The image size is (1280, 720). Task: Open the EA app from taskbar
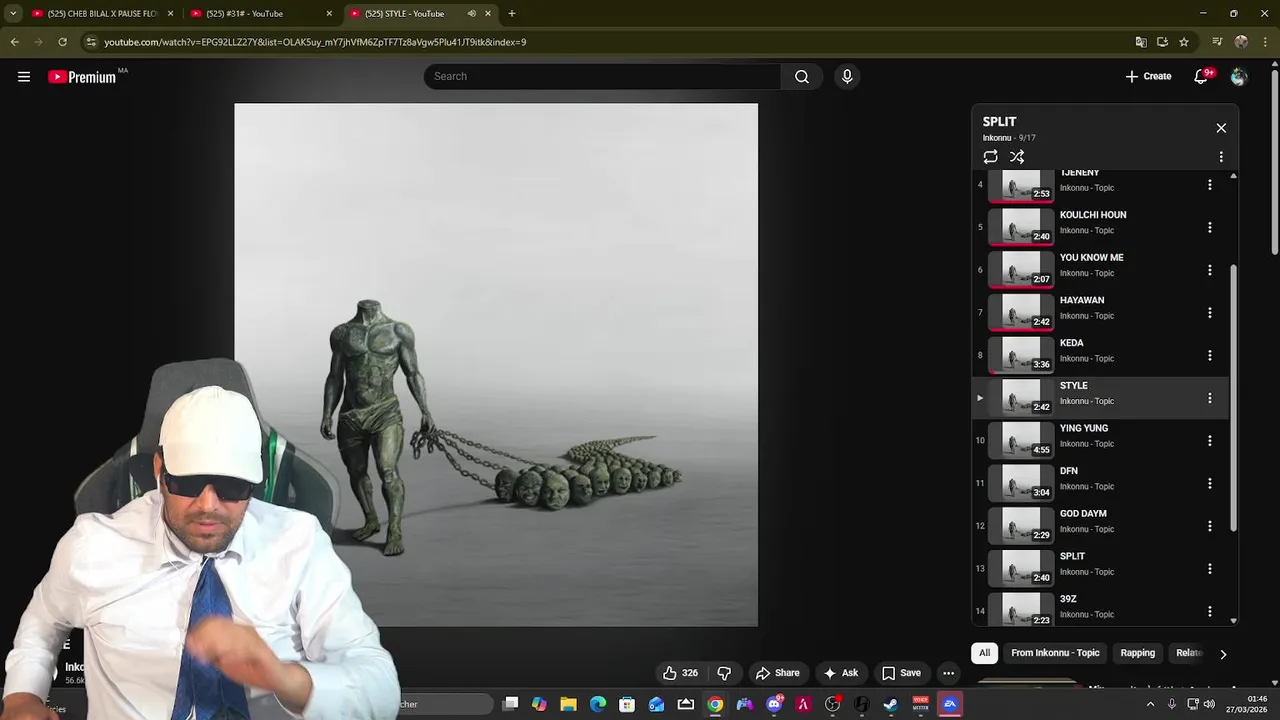(950, 704)
